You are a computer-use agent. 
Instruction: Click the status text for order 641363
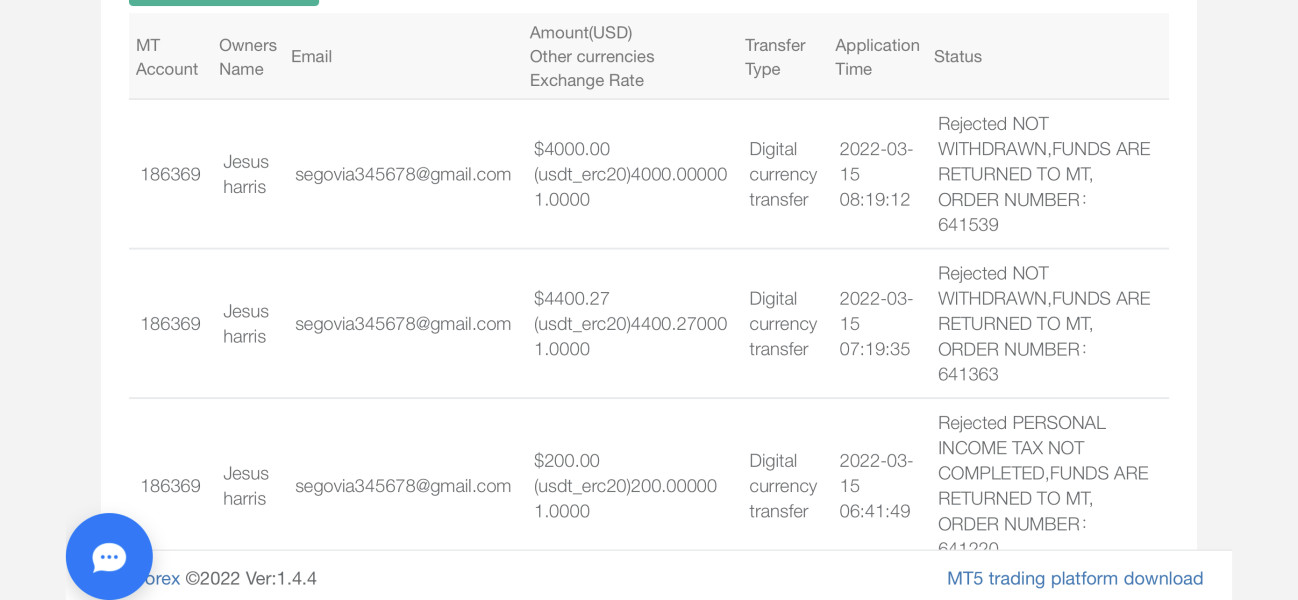[1043, 324]
